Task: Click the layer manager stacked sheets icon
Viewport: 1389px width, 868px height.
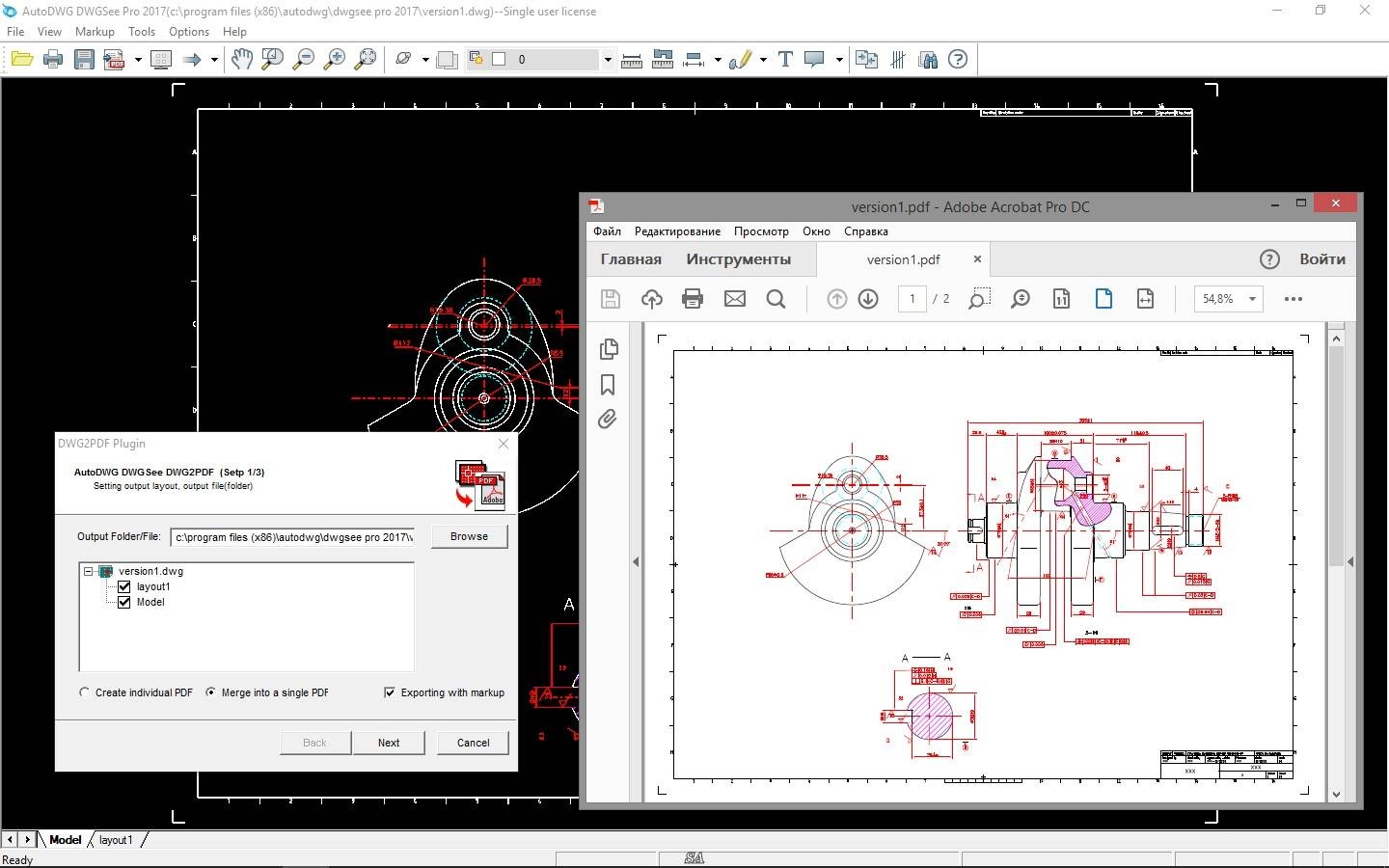Action: point(447,60)
